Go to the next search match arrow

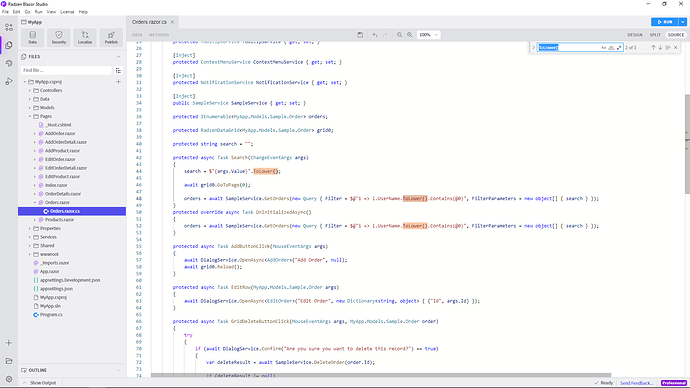tap(660, 48)
